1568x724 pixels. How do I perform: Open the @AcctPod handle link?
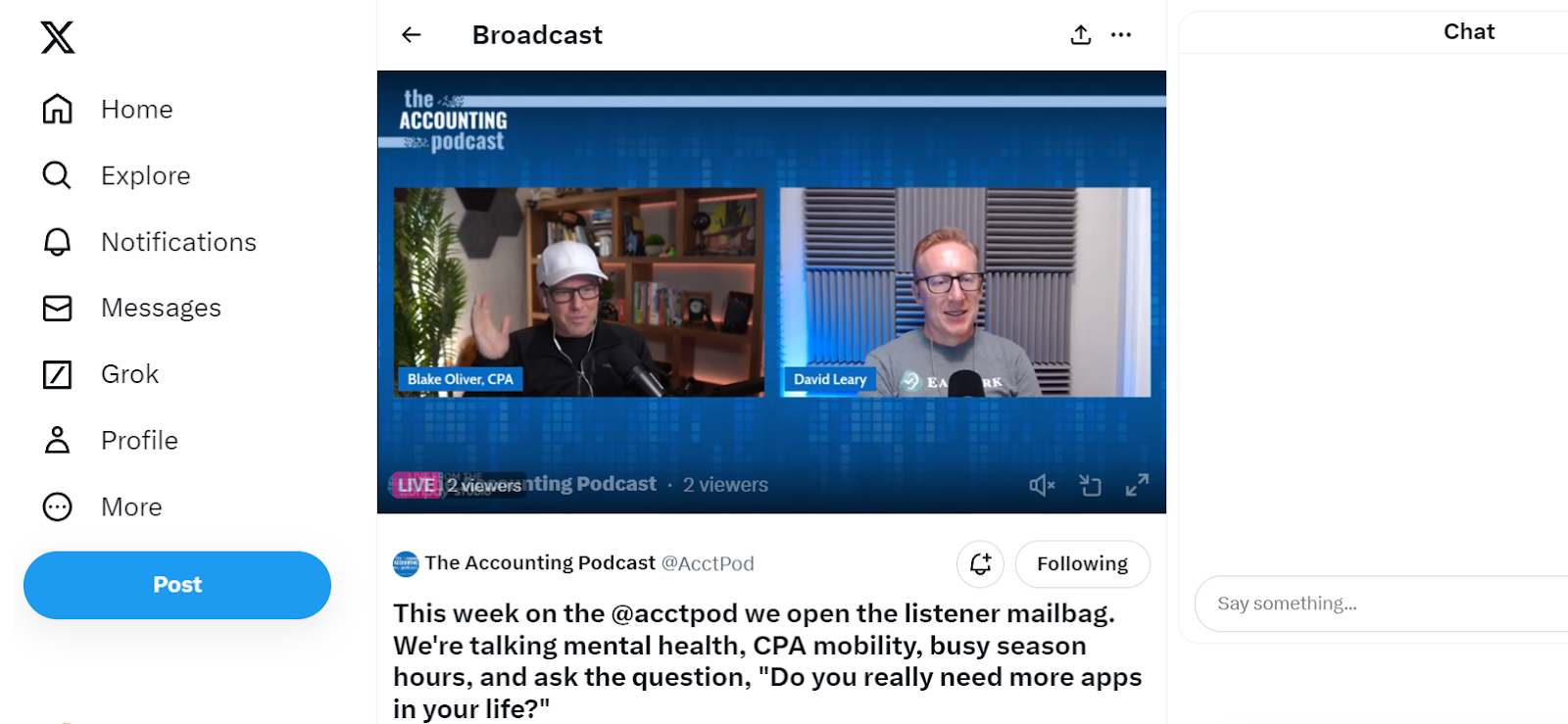708,563
